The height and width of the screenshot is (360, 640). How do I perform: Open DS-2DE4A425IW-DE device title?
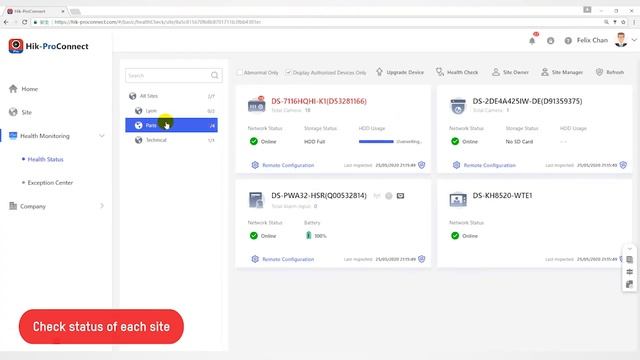click(x=527, y=101)
